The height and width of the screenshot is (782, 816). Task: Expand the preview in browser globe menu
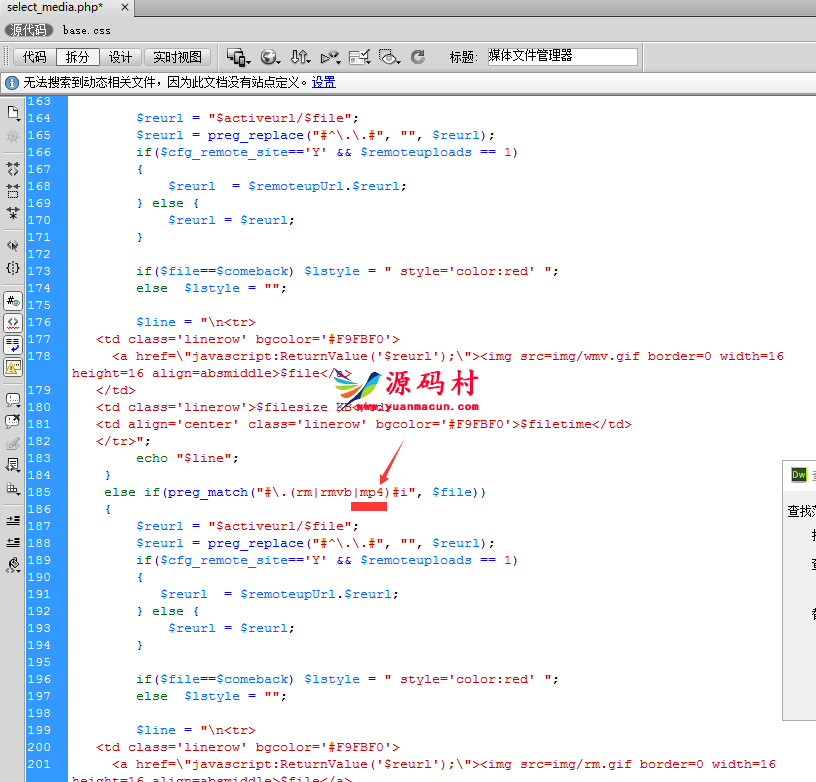coord(269,57)
